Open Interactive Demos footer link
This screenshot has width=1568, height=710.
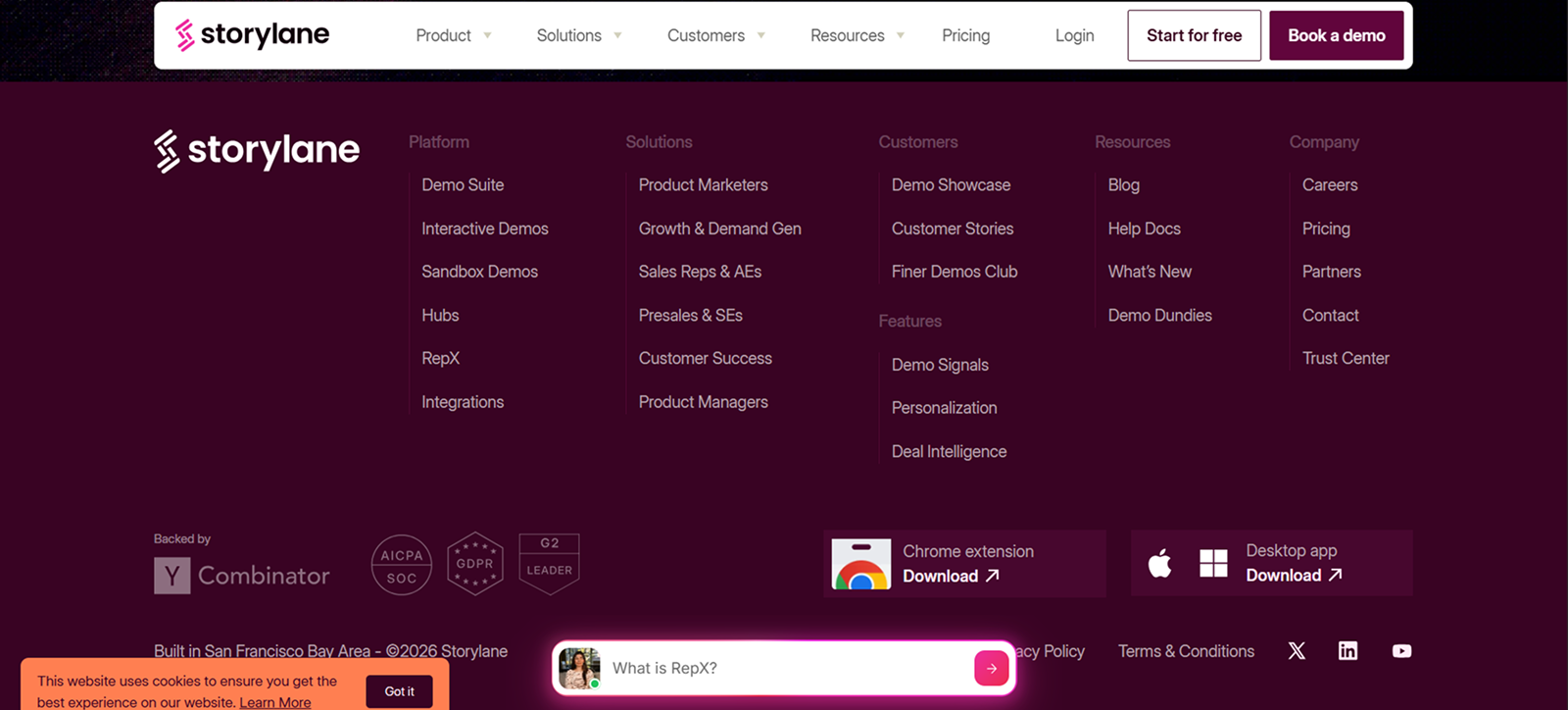pos(485,228)
